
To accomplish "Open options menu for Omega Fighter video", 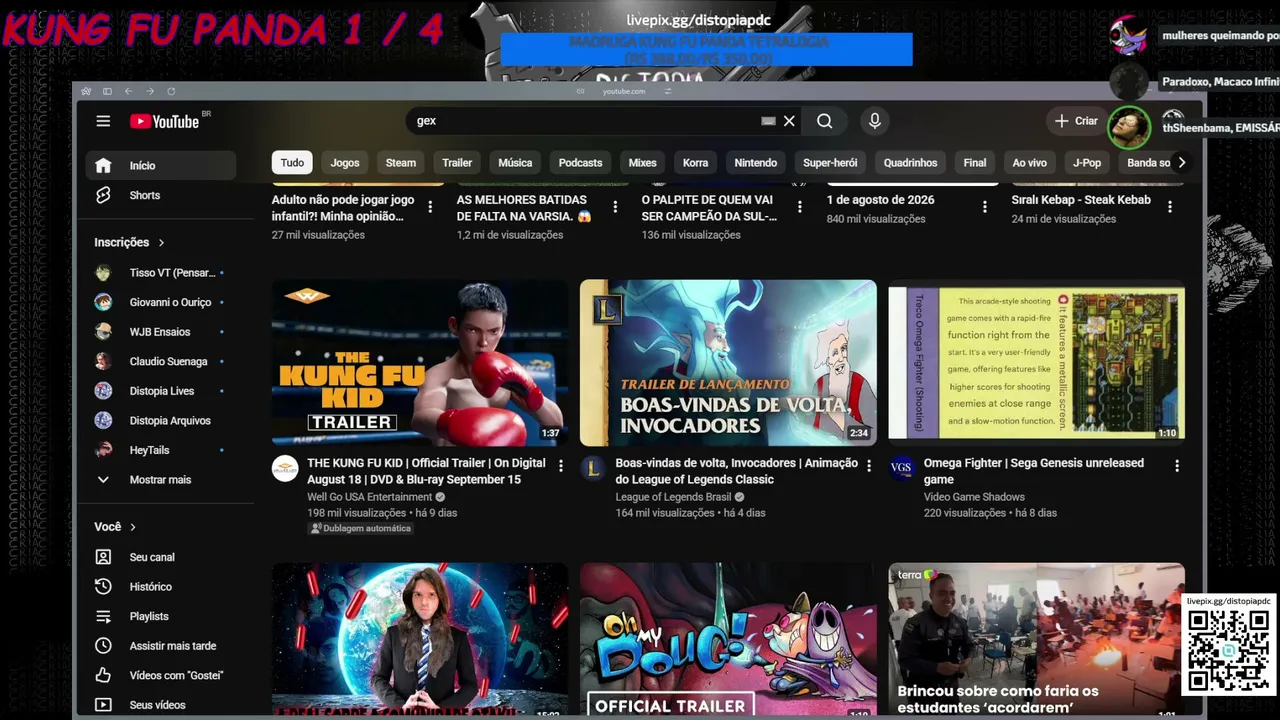I will pyautogui.click(x=1177, y=466).
